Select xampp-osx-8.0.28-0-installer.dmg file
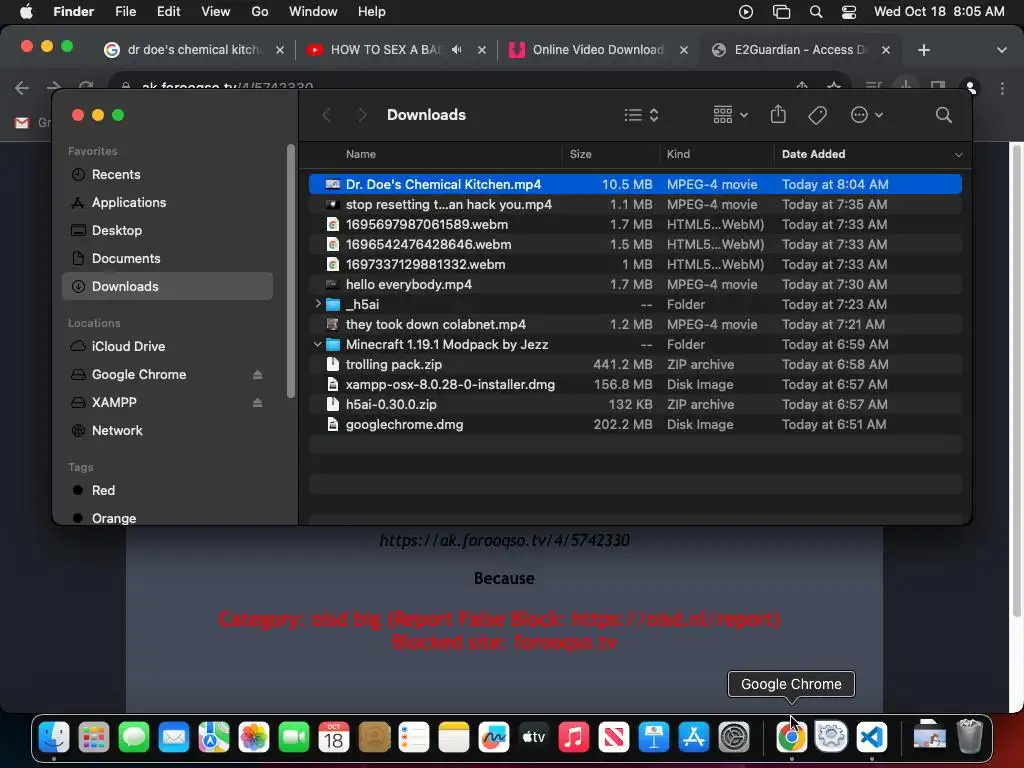This screenshot has width=1024, height=768. 635,385
